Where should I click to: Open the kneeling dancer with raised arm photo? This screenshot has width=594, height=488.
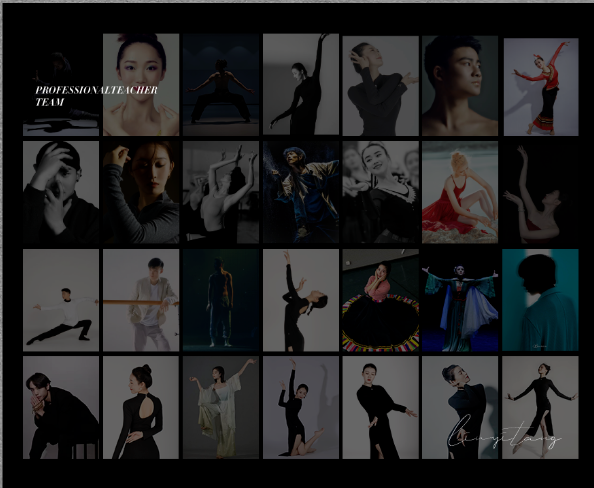point(301,407)
